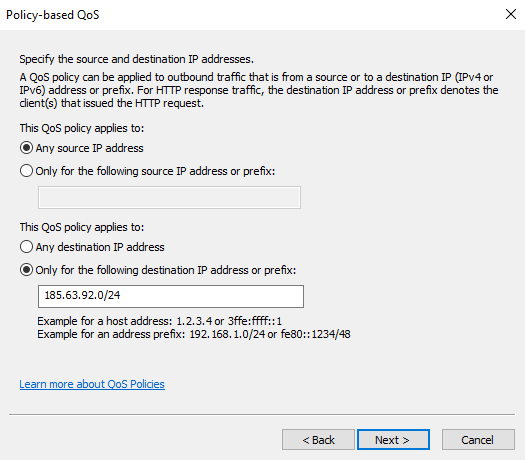Cancel the QoS policy wizard

click(x=478, y=440)
